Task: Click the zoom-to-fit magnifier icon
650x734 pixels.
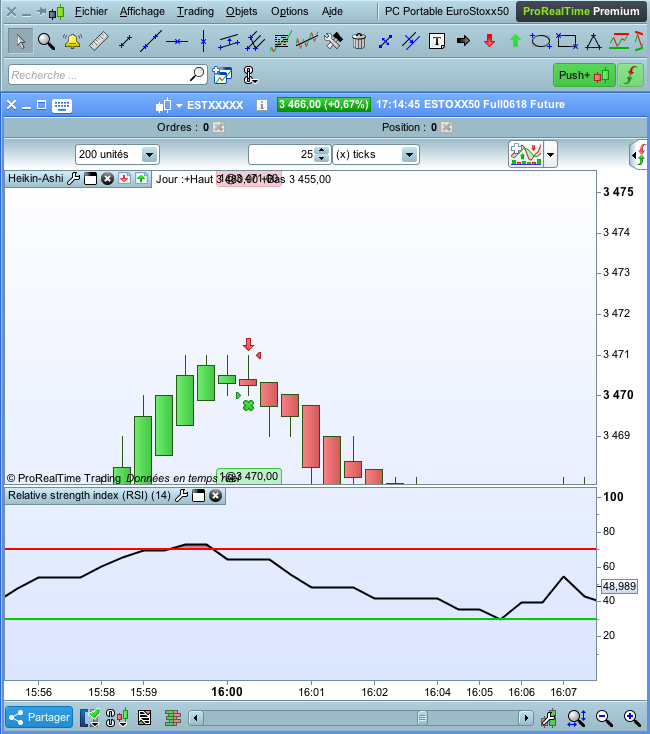Action: (x=576, y=718)
